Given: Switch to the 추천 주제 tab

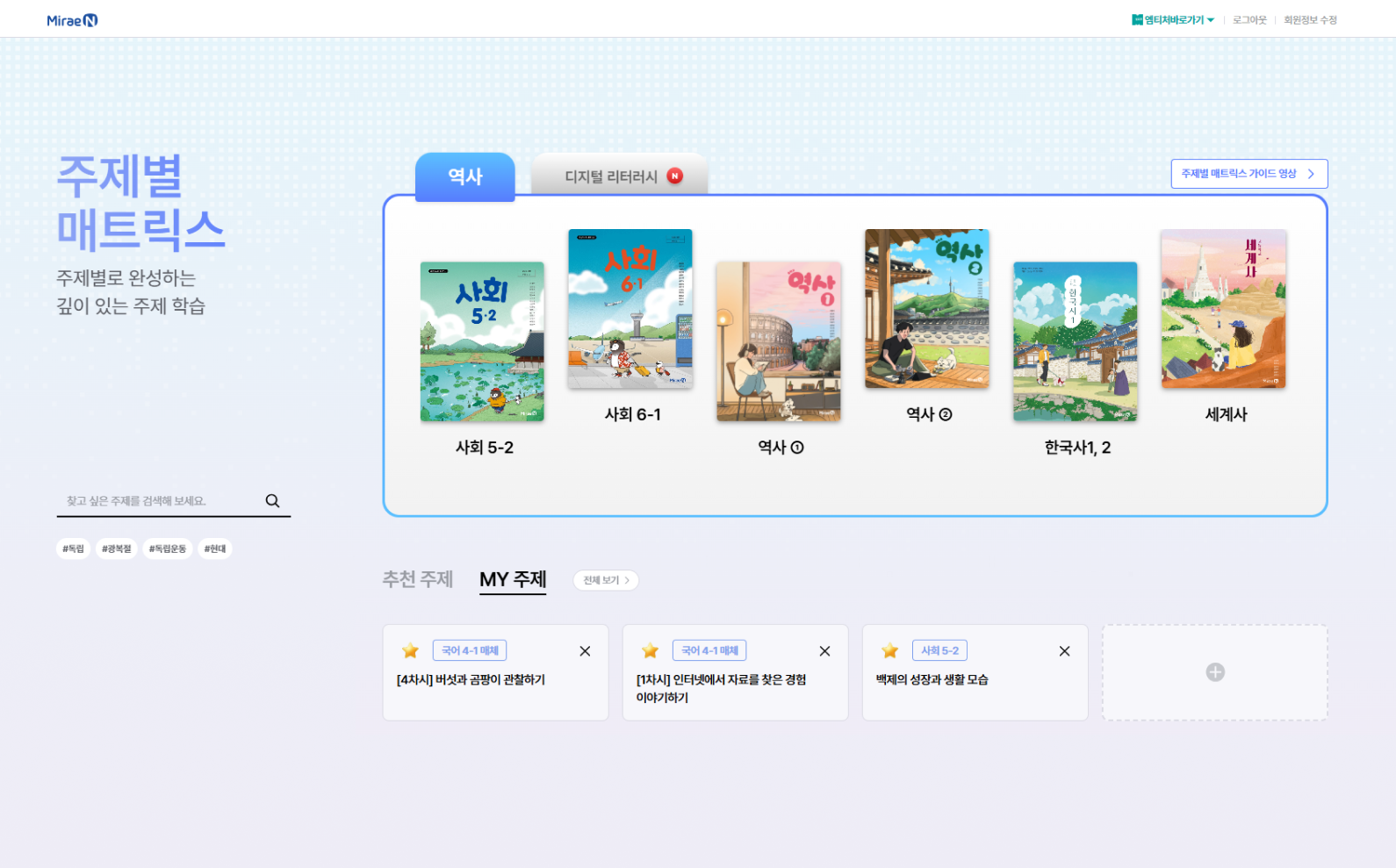Looking at the screenshot, I should pos(418,579).
